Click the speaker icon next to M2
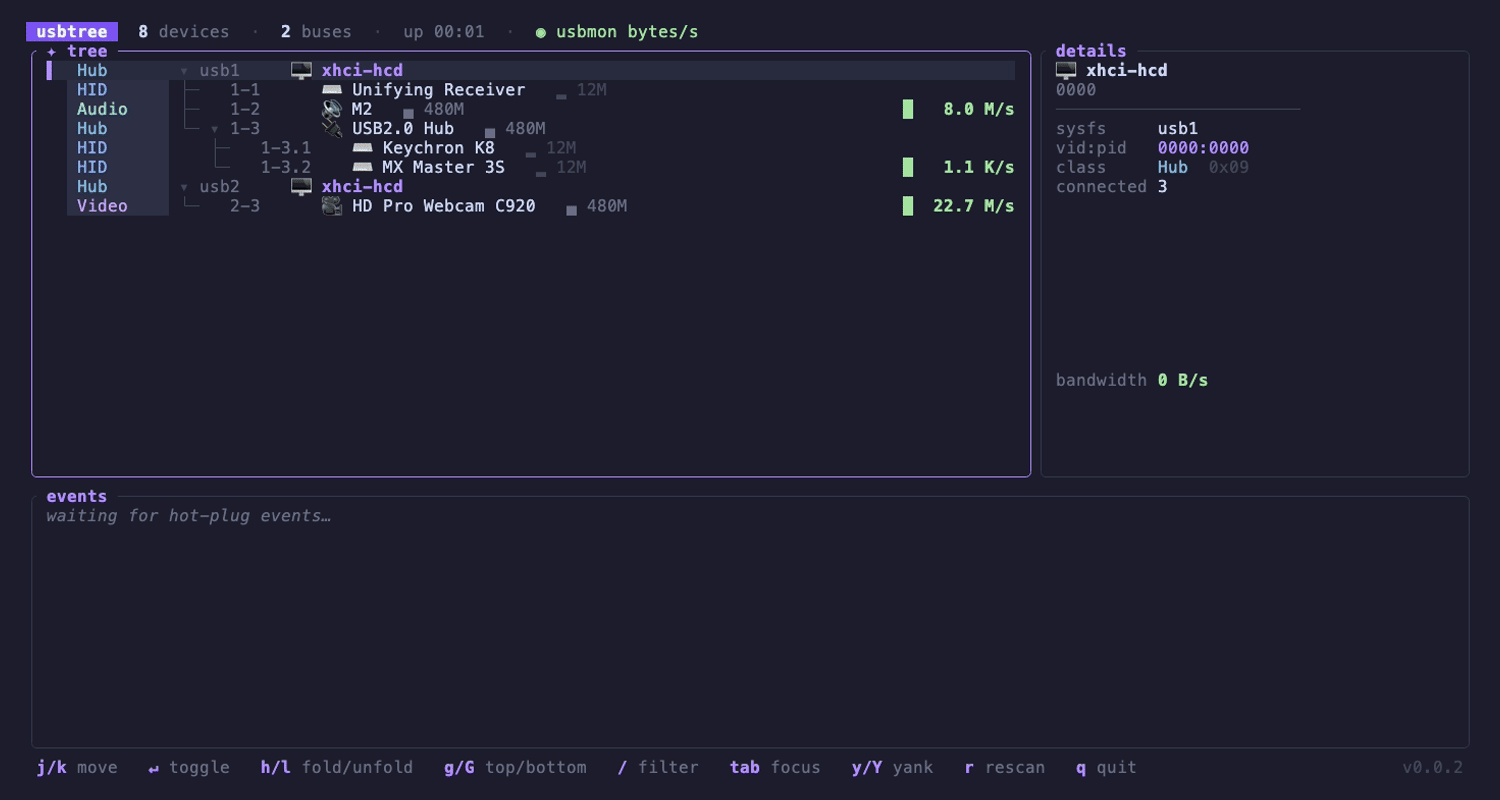Screen dimensions: 1500x800 (x=332, y=109)
